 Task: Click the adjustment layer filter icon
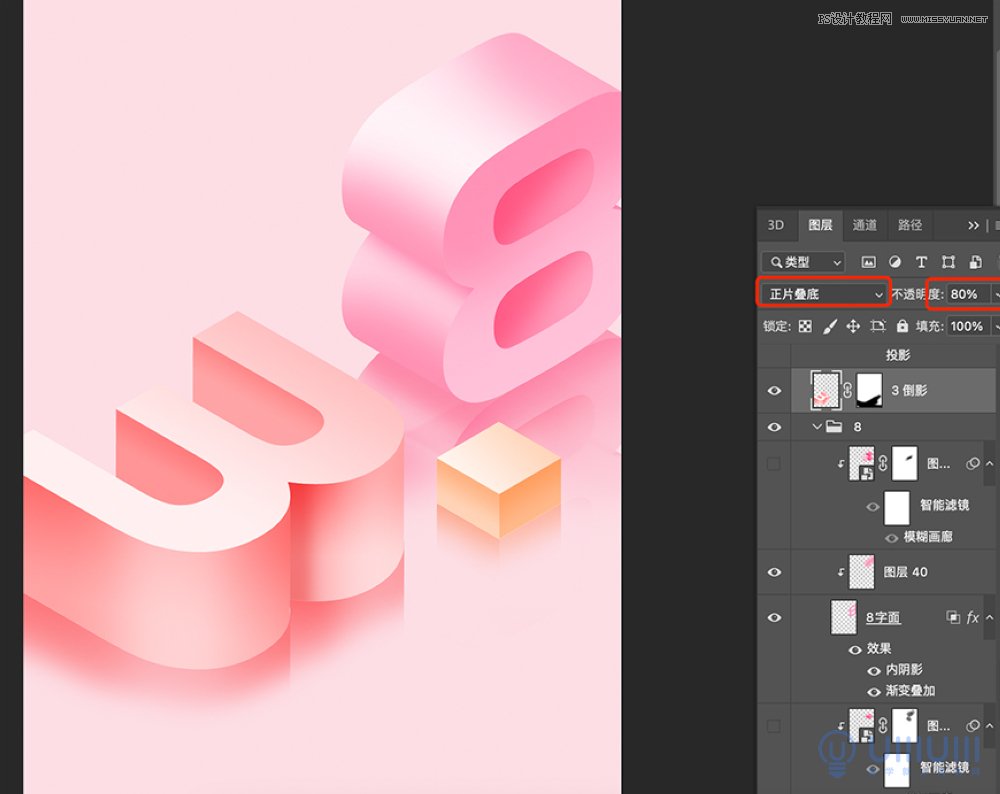pos(895,262)
